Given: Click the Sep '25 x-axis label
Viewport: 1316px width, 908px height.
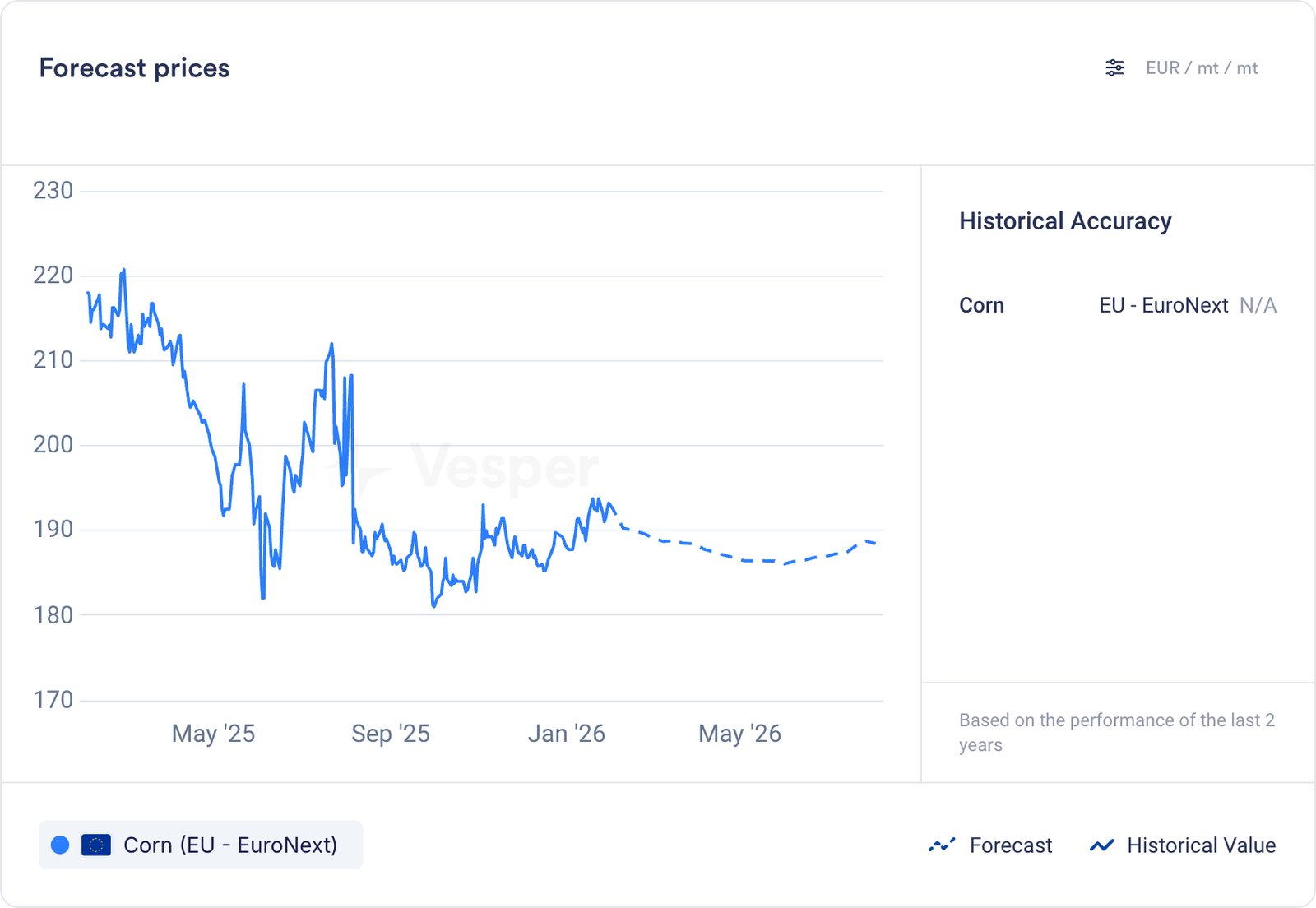Looking at the screenshot, I should point(390,733).
